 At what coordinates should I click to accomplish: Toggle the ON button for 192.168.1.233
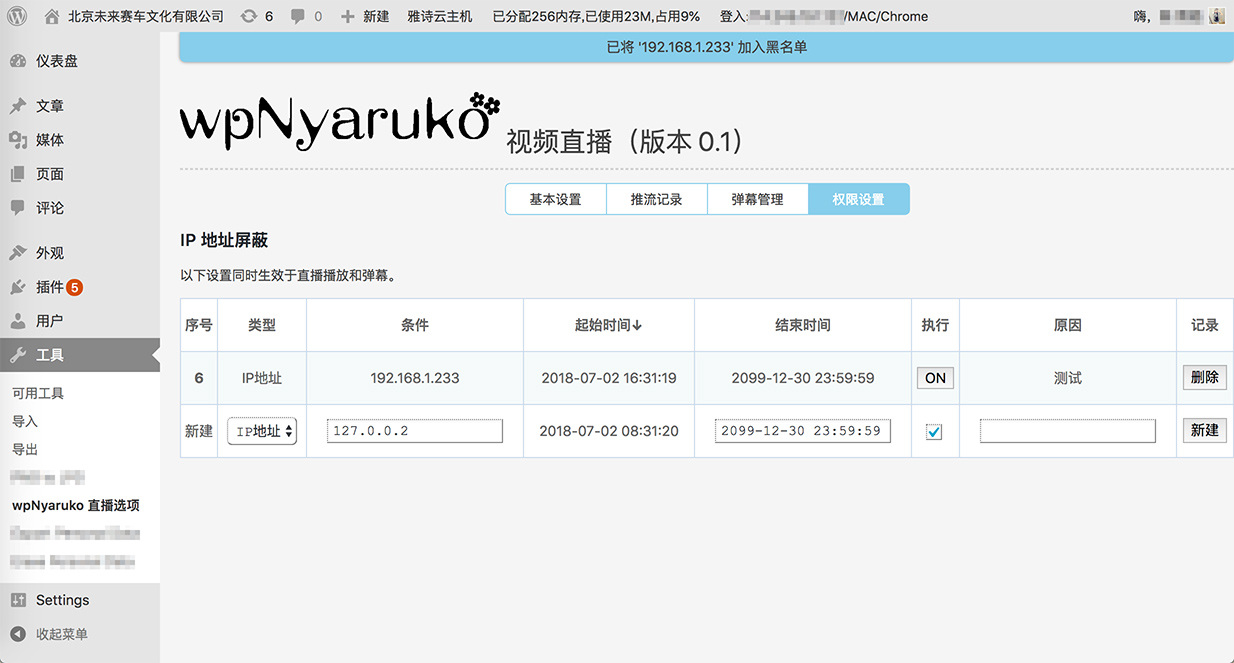point(935,378)
